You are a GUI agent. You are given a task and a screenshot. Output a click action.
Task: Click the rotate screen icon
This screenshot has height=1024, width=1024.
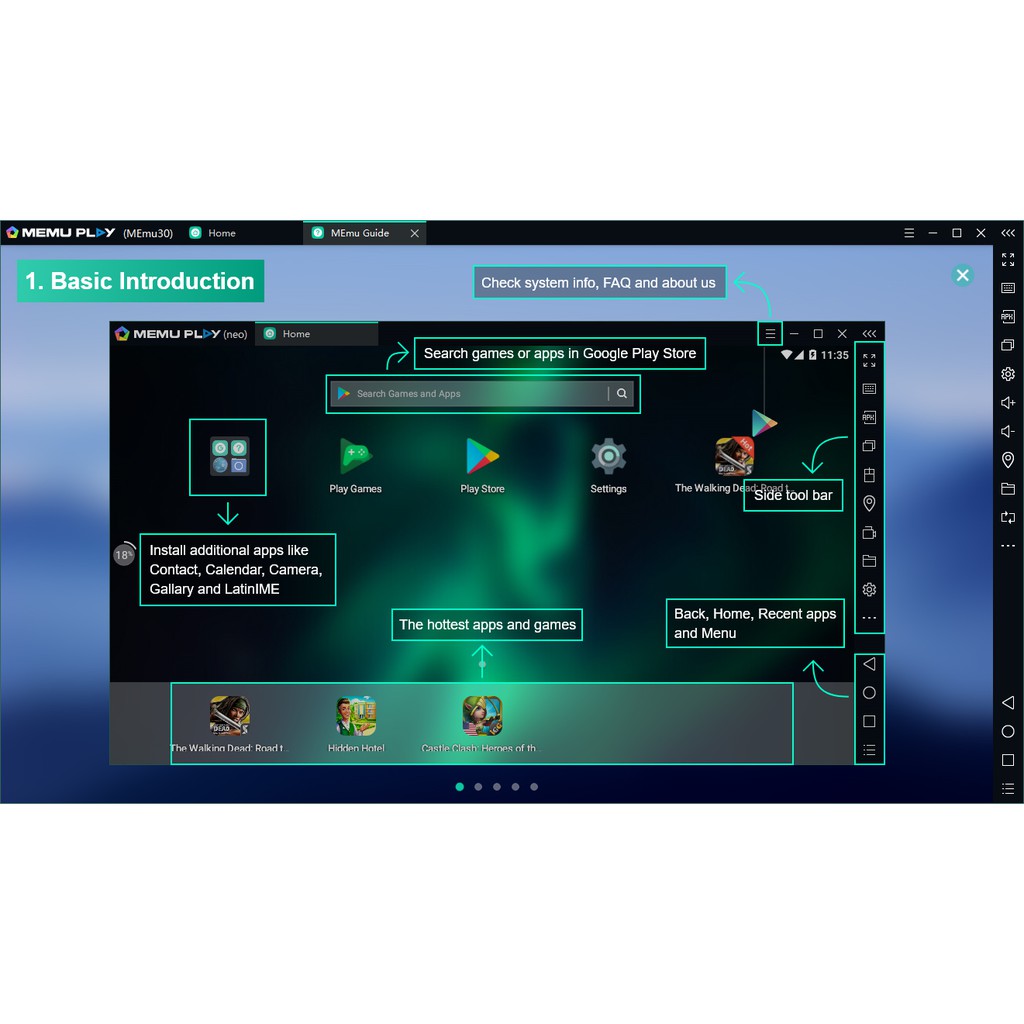click(1008, 517)
